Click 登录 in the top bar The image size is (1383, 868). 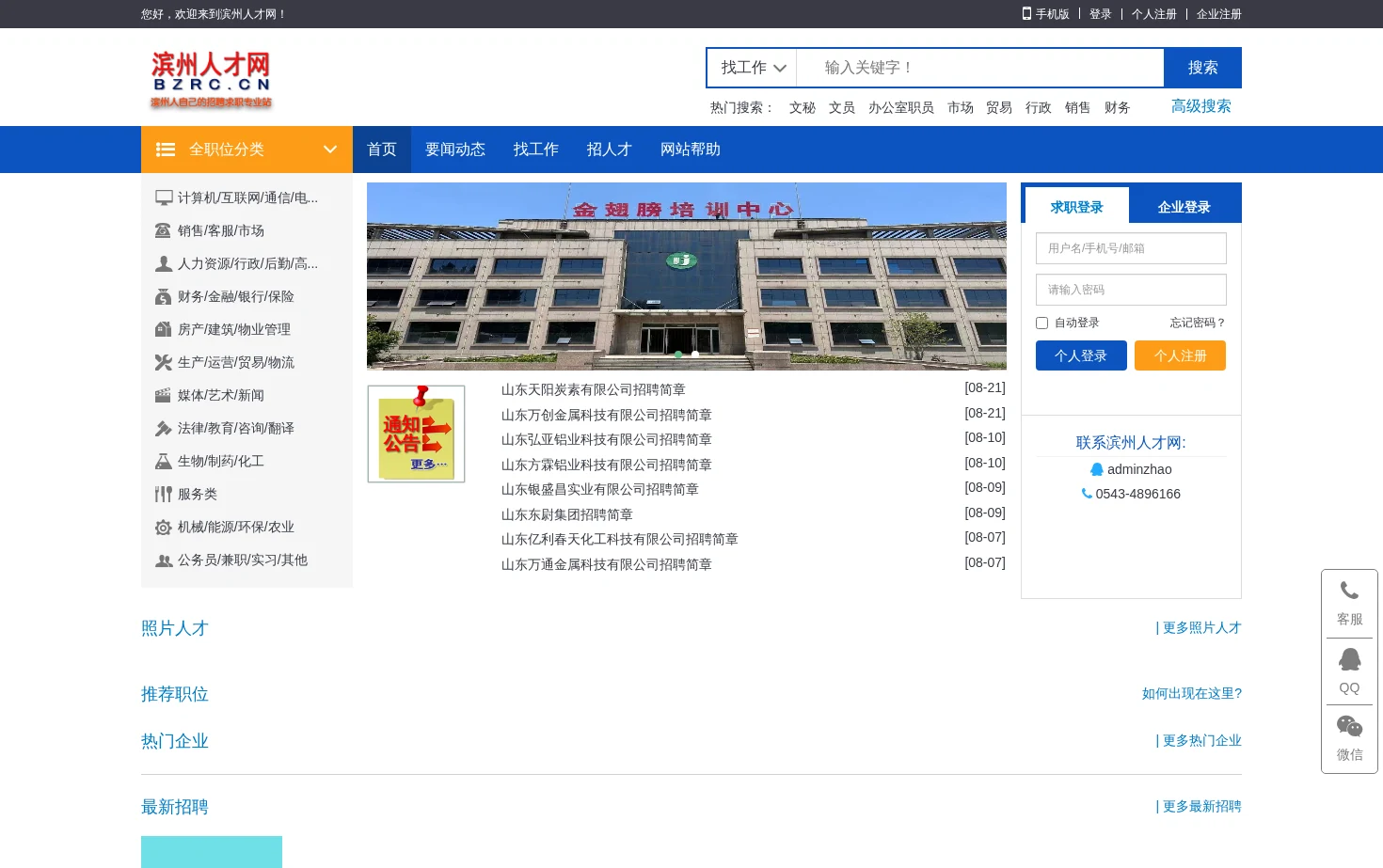pos(1101,14)
